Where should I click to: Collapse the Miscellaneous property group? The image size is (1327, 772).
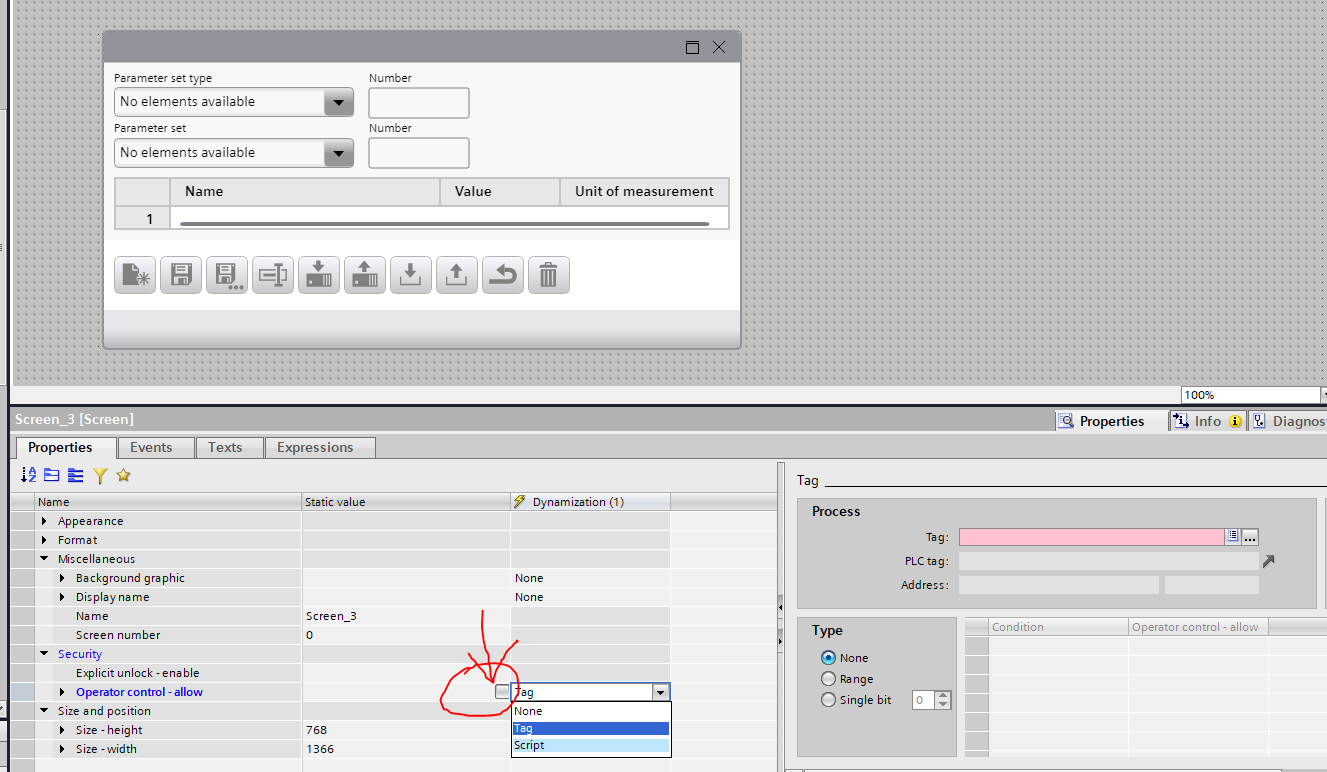point(44,559)
